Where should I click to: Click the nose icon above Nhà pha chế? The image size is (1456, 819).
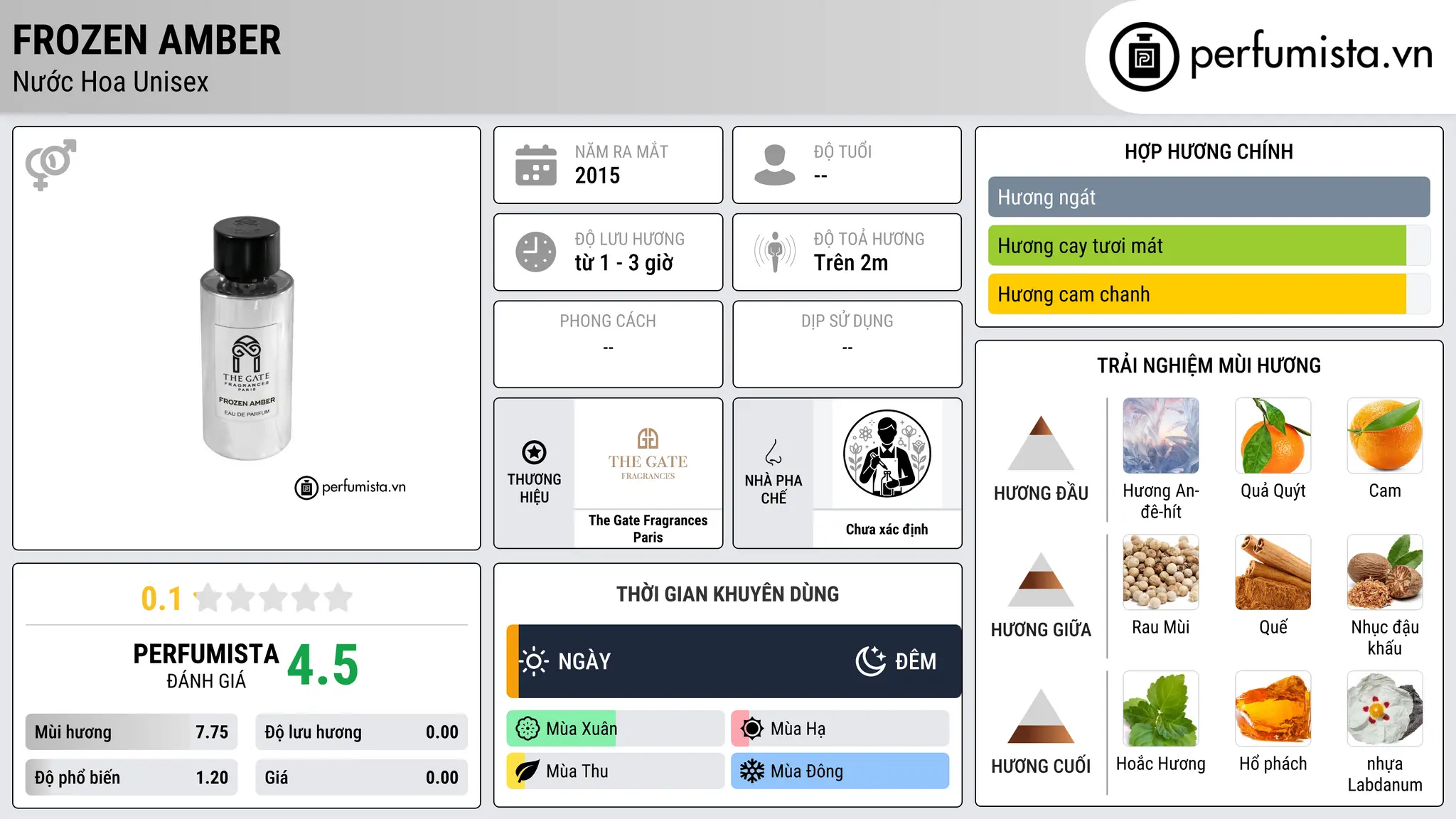773,452
